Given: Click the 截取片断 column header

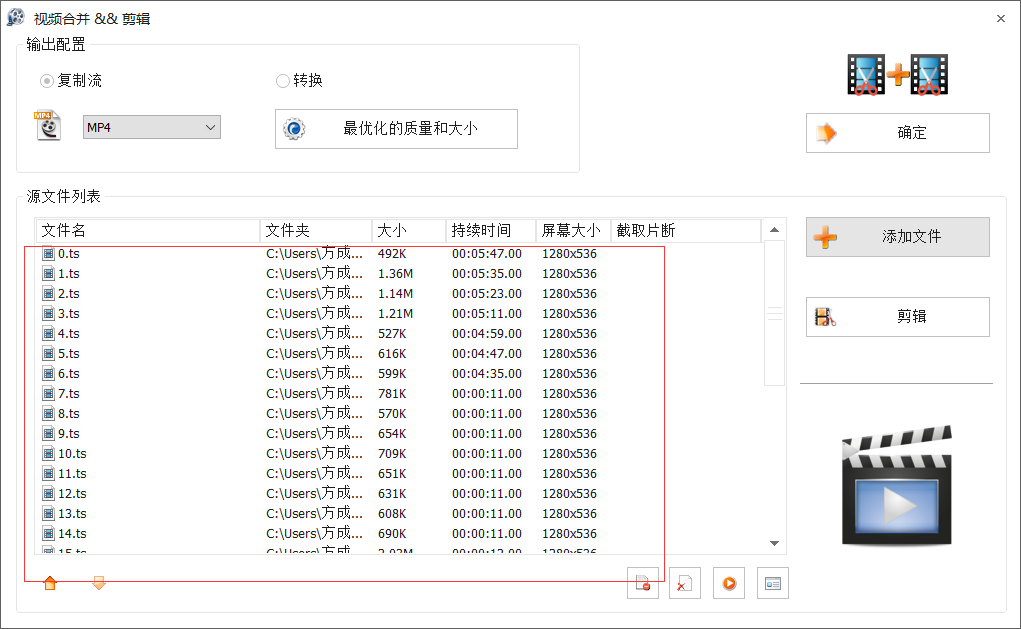Looking at the screenshot, I should [x=686, y=231].
